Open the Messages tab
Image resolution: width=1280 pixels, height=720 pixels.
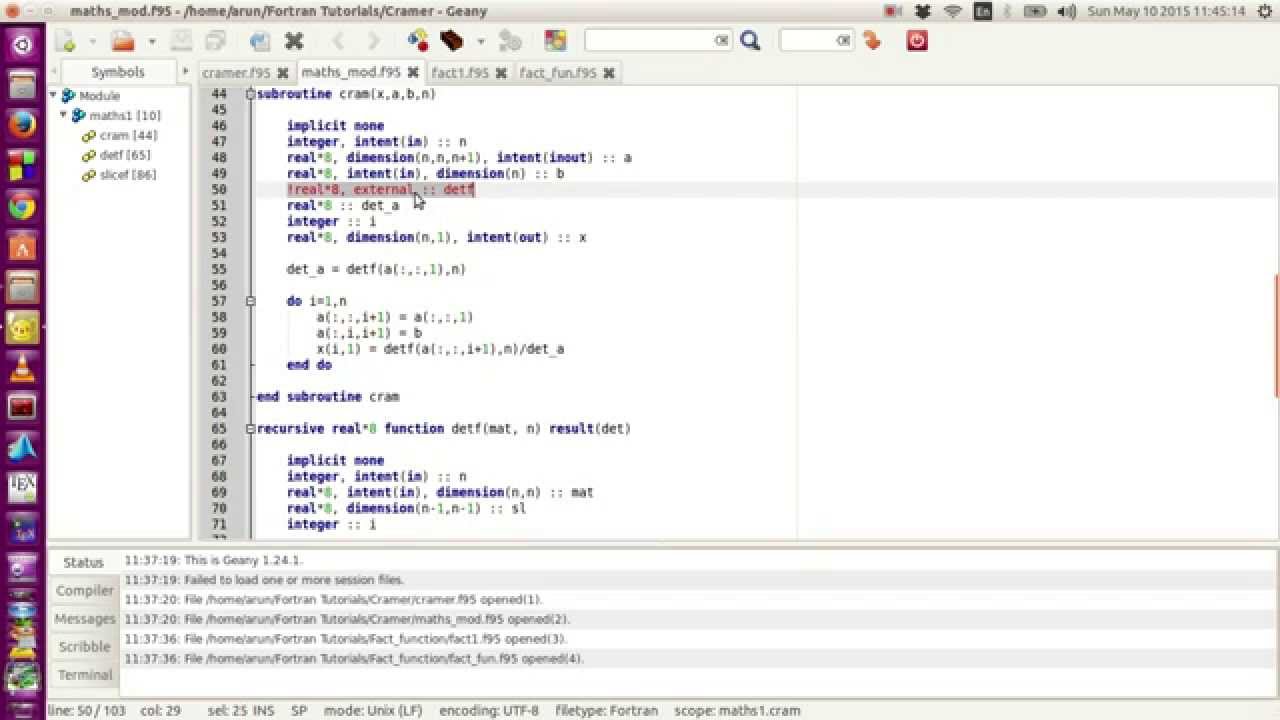pos(85,619)
